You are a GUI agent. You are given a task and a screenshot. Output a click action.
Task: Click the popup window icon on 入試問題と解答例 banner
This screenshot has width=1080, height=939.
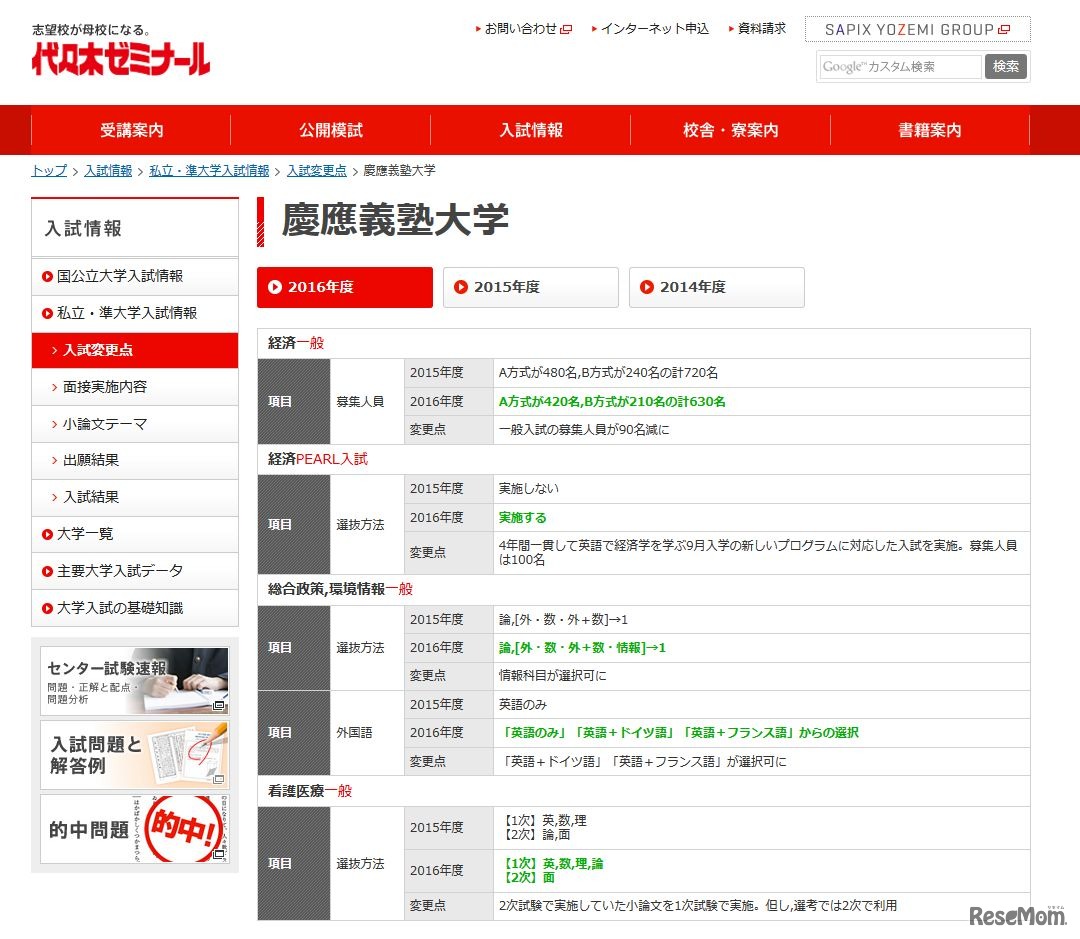219,779
